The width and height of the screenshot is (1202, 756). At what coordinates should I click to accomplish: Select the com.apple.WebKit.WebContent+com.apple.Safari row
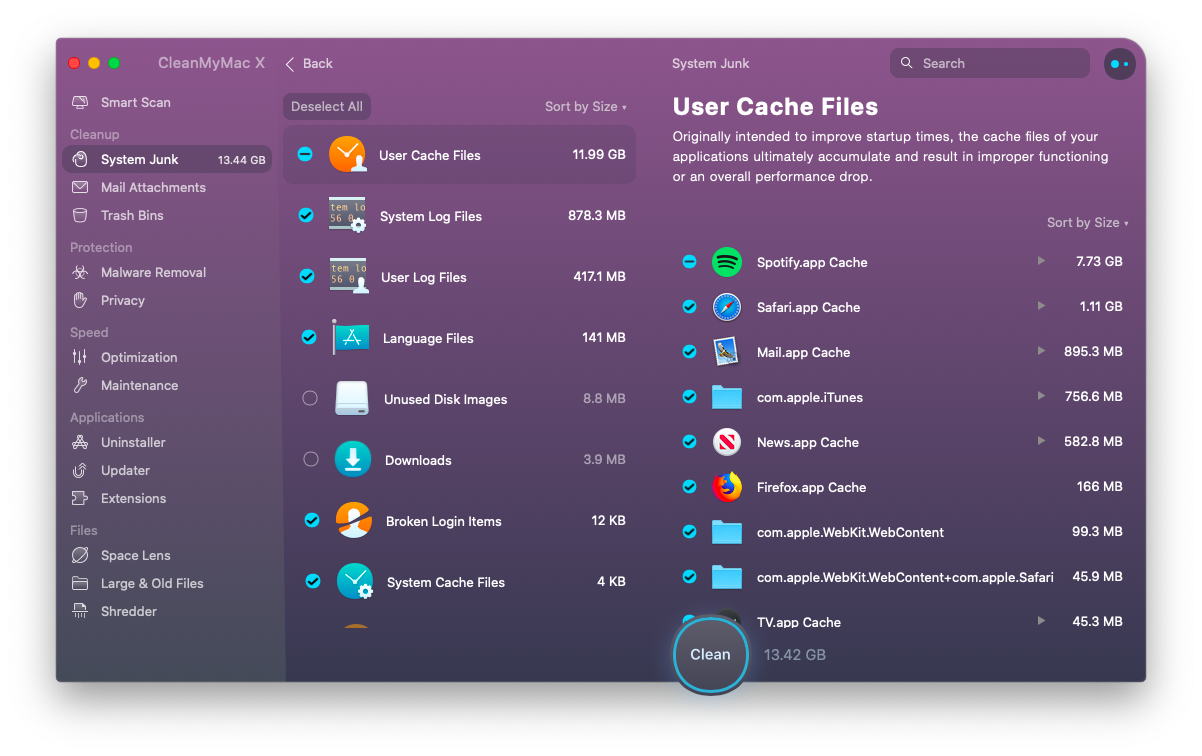(900, 577)
